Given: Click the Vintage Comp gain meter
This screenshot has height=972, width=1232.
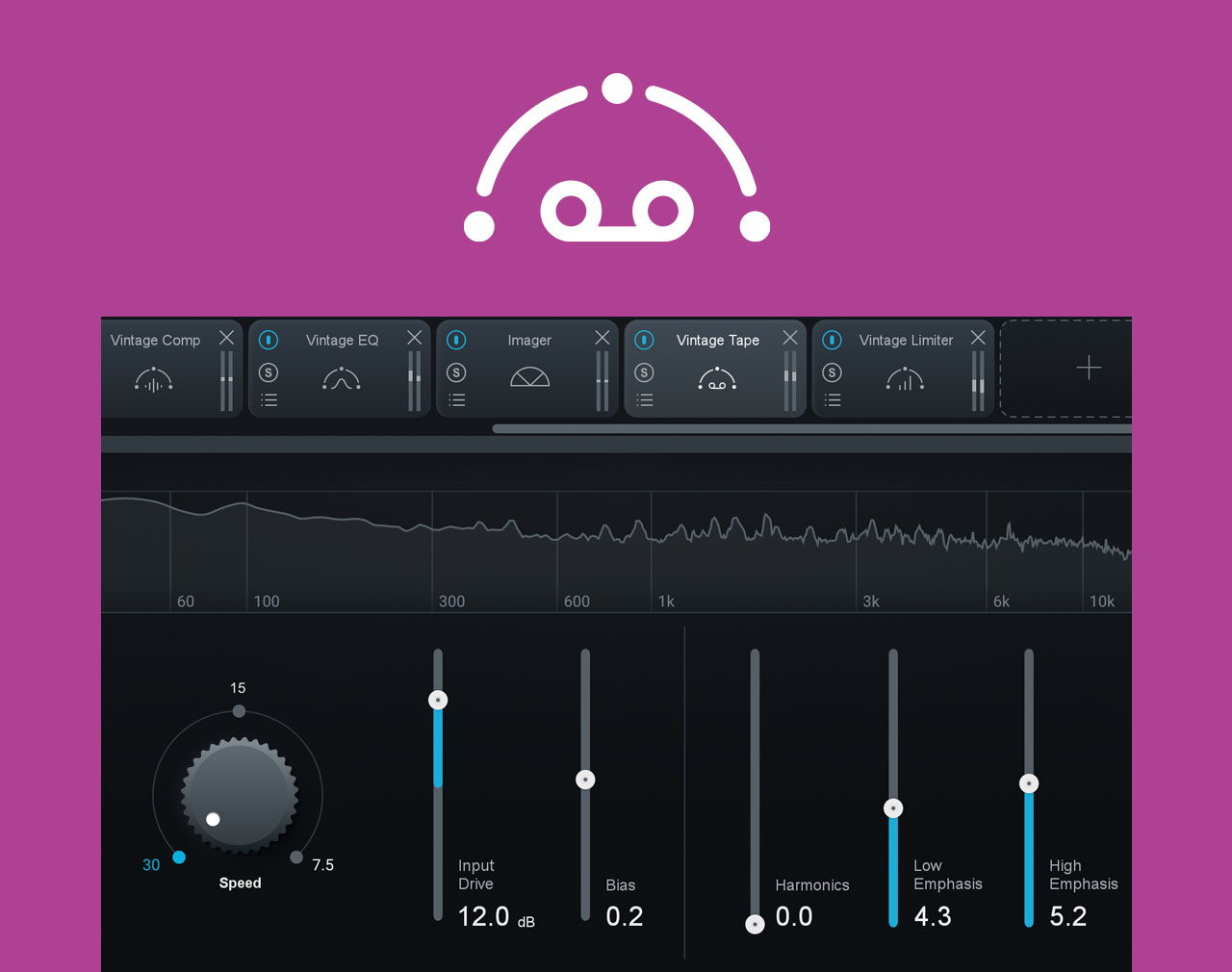Looking at the screenshot, I should click(226, 381).
